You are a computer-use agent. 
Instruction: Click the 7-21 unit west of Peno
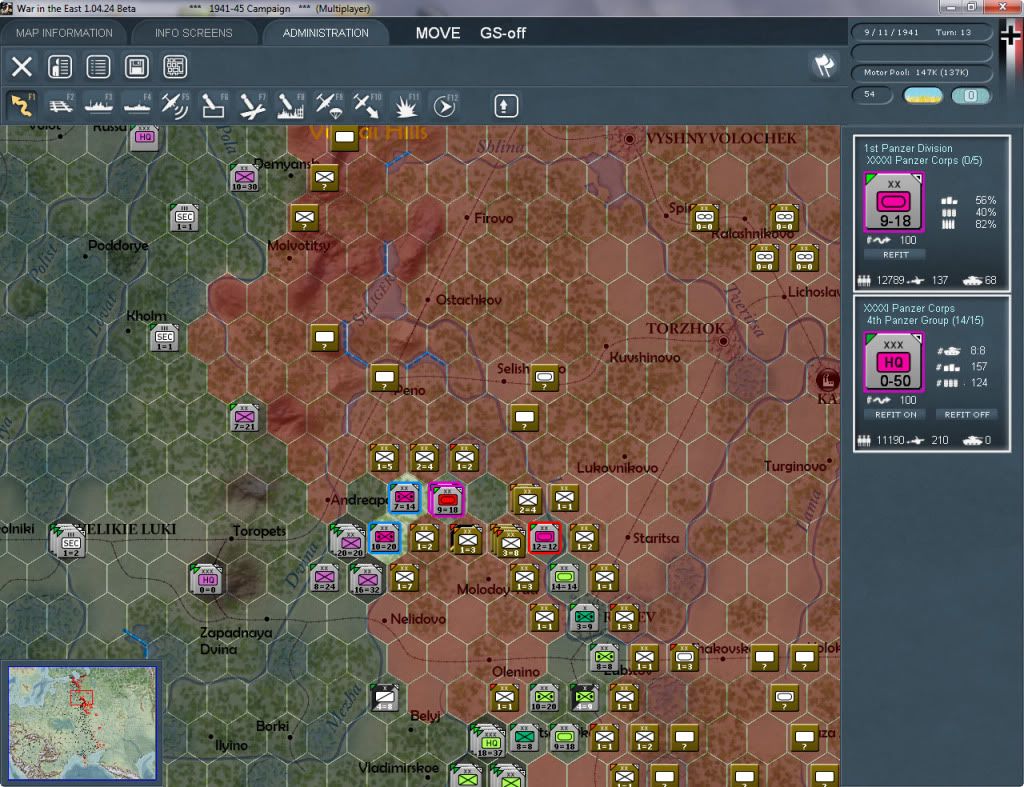click(x=244, y=418)
